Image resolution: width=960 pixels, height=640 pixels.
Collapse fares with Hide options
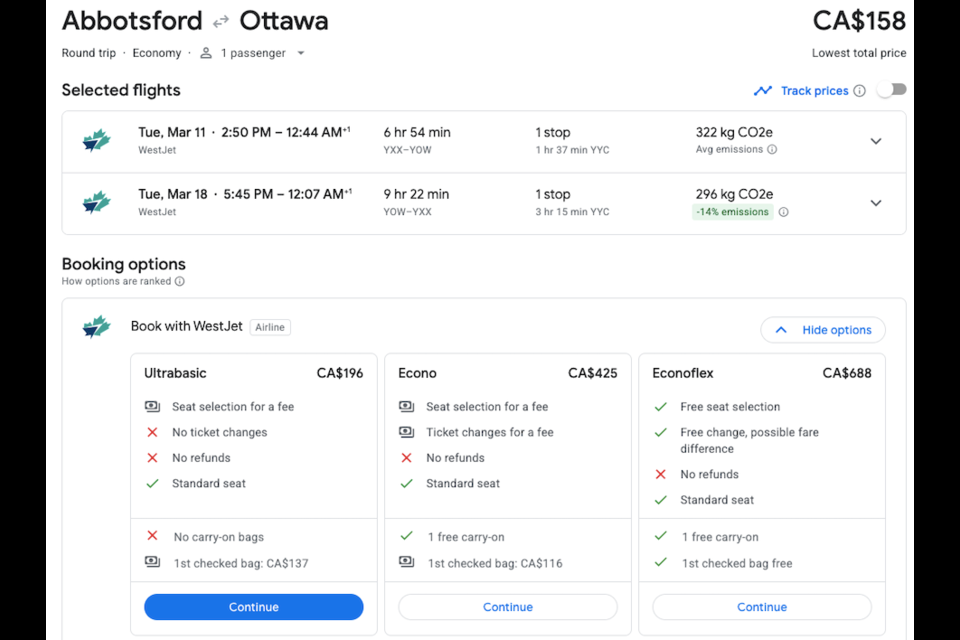click(823, 330)
